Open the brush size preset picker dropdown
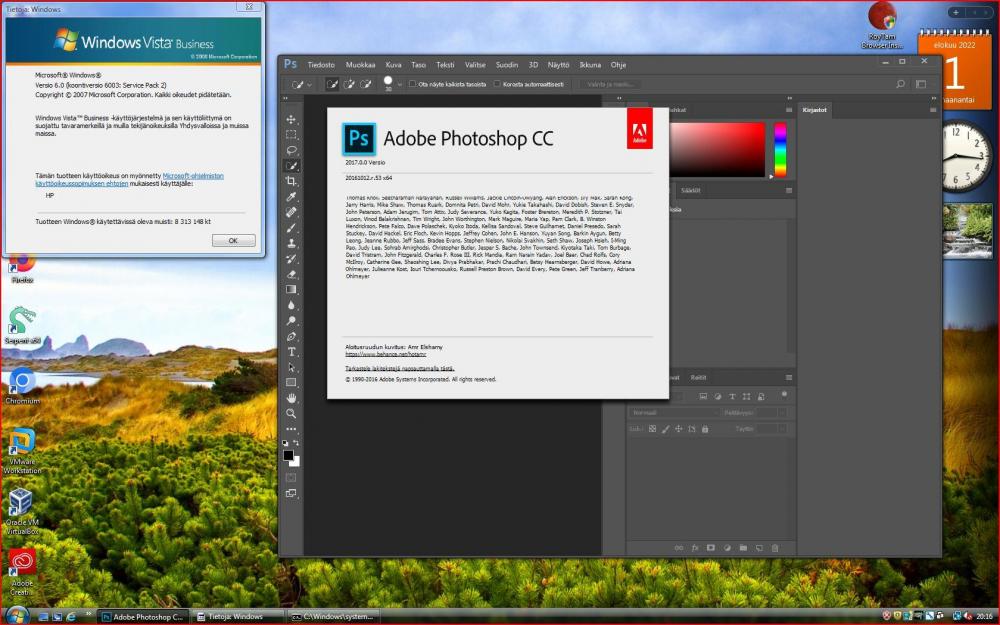 (400, 84)
